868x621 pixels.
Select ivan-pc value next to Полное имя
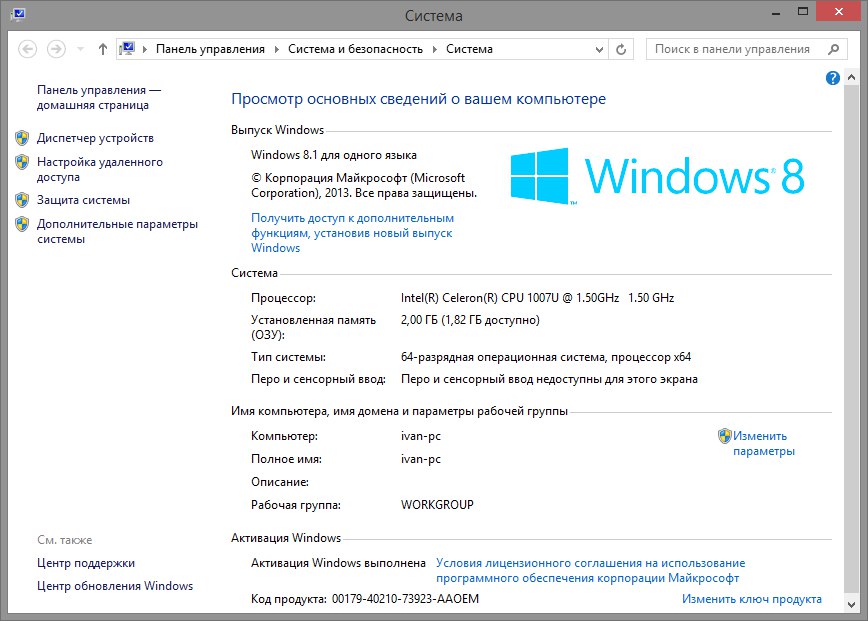coord(421,459)
